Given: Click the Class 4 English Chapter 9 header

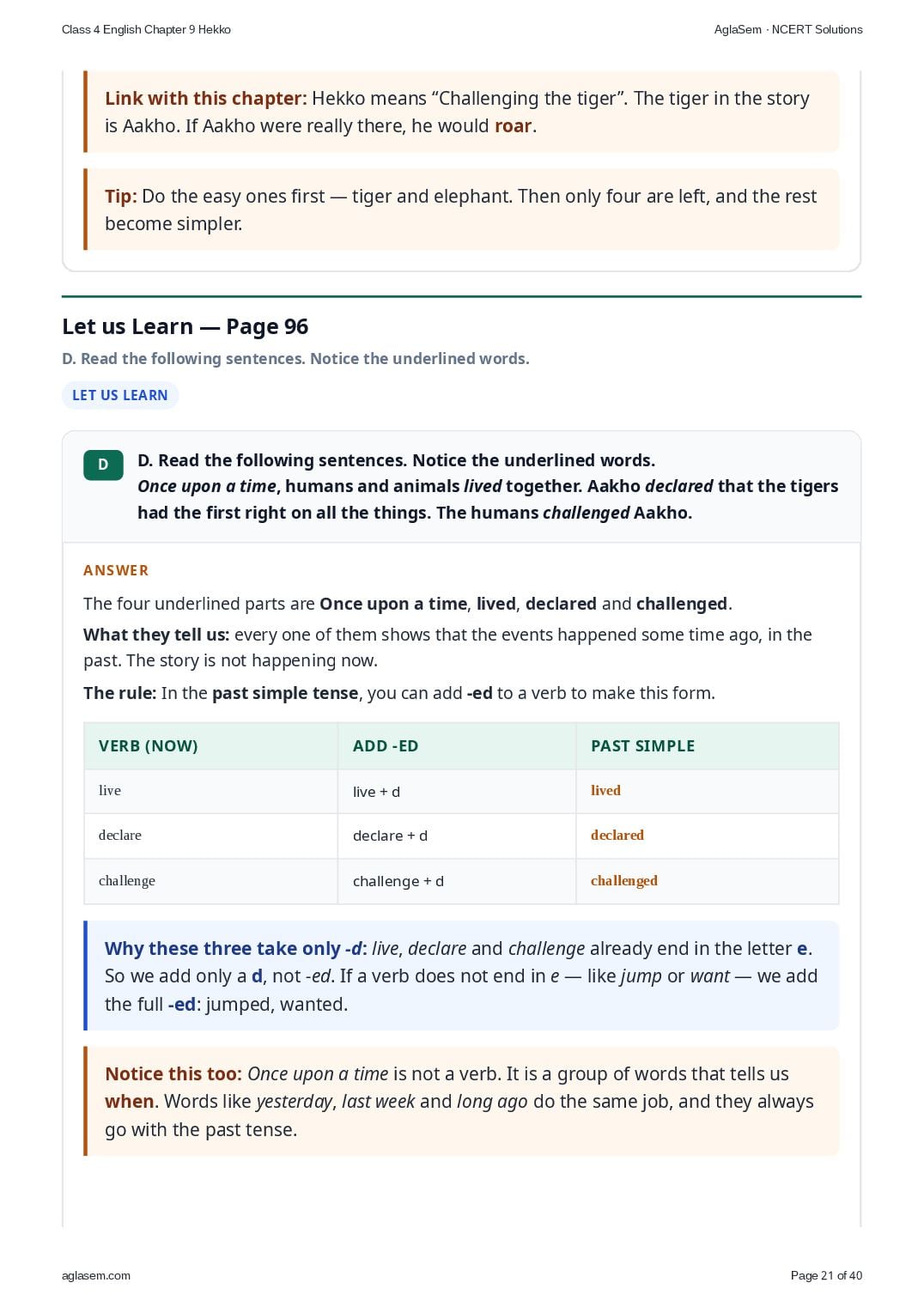Looking at the screenshot, I should coord(146,29).
